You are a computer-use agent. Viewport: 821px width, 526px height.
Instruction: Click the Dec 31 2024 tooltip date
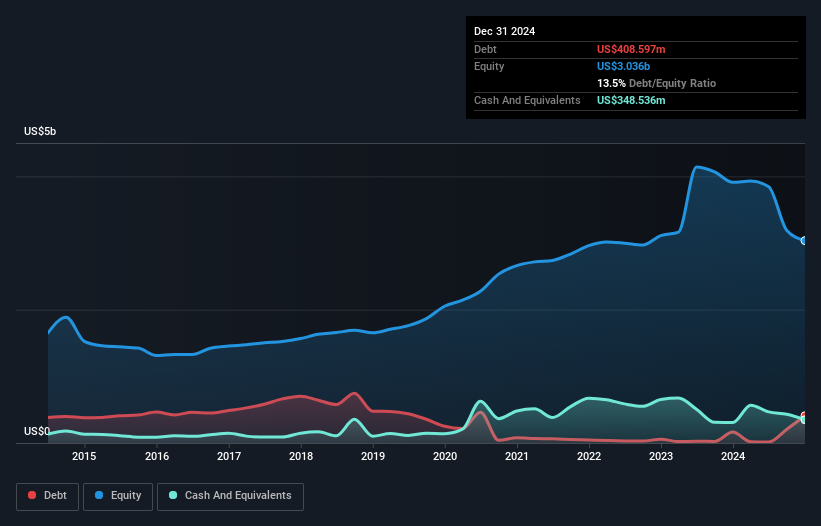pyautogui.click(x=504, y=31)
